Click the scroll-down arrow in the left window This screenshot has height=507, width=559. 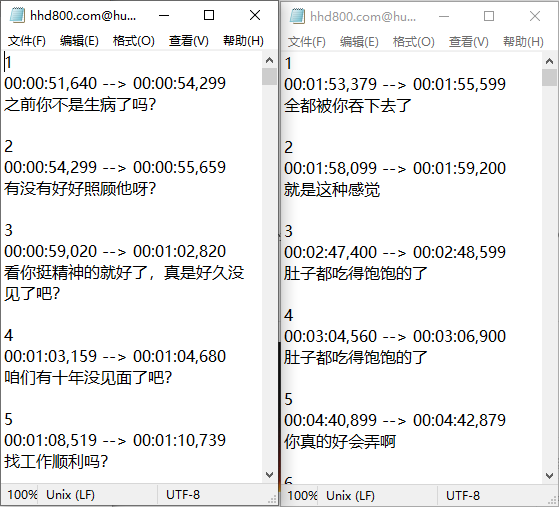(x=270, y=475)
